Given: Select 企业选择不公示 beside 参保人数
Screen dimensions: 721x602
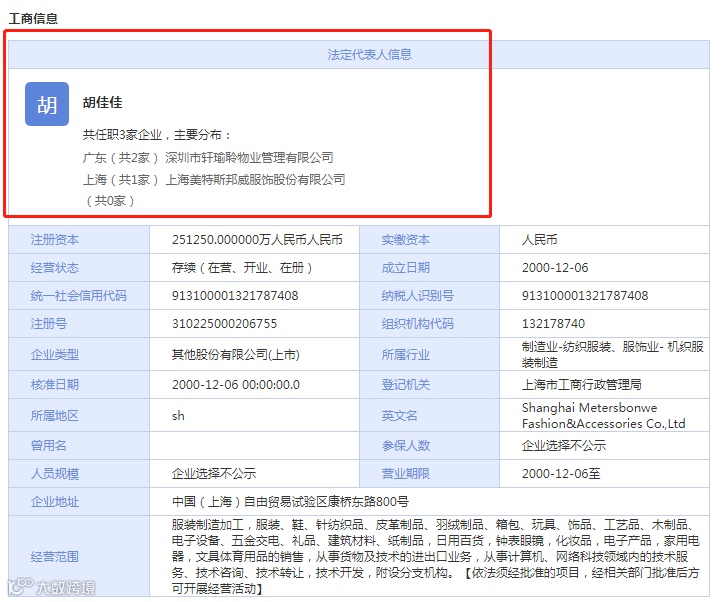Looking at the screenshot, I should [564, 446].
